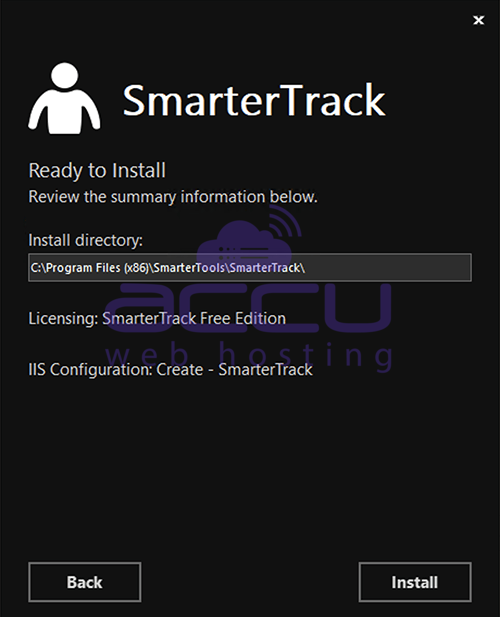This screenshot has height=617, width=500.
Task: Click the purple cloud watermark icon
Action: [x=244, y=242]
